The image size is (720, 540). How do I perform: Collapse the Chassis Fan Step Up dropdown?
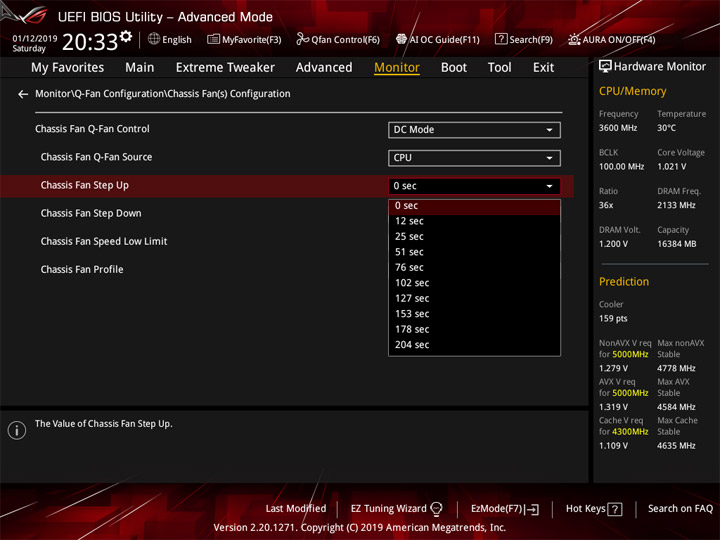(474, 186)
